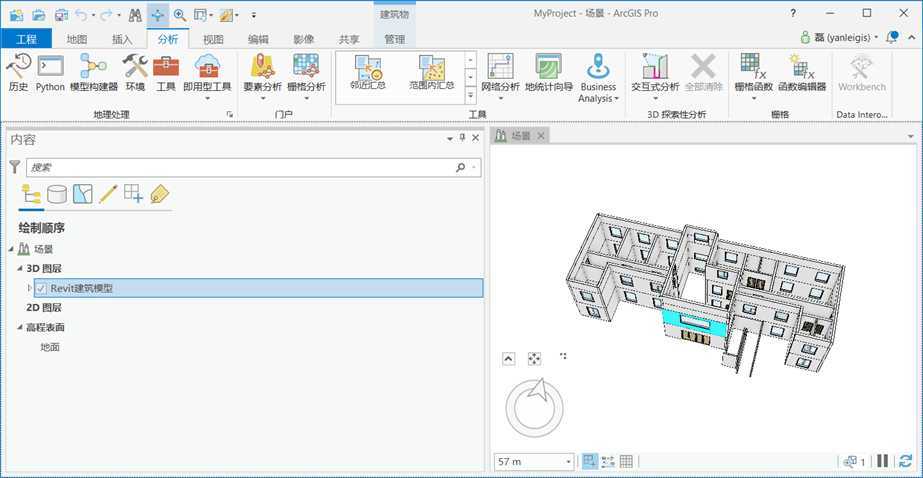Collapse the 高程表面 group
The height and width of the screenshot is (478, 923).
click(19, 327)
